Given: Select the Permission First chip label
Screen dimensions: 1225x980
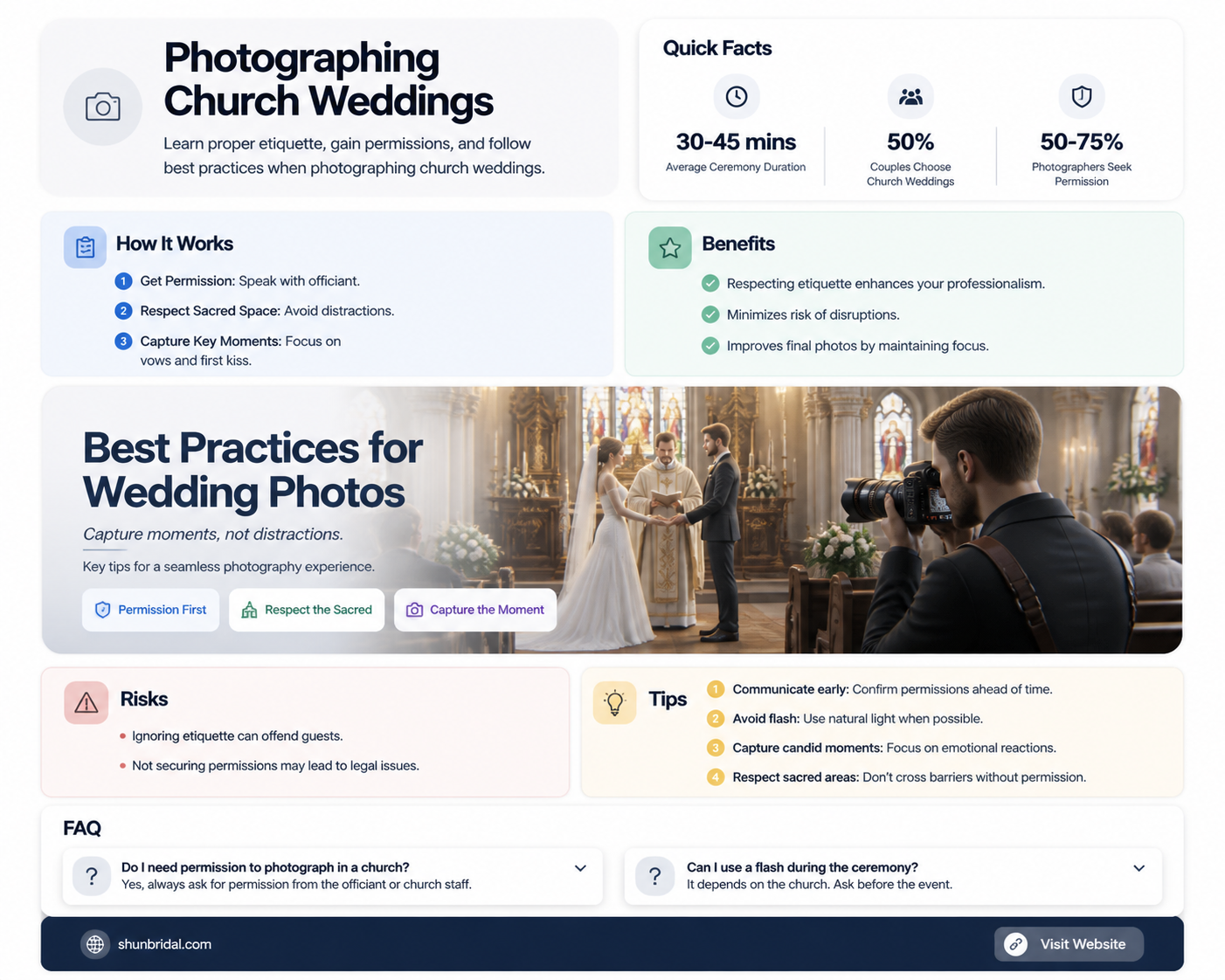Looking at the screenshot, I should tap(162, 610).
